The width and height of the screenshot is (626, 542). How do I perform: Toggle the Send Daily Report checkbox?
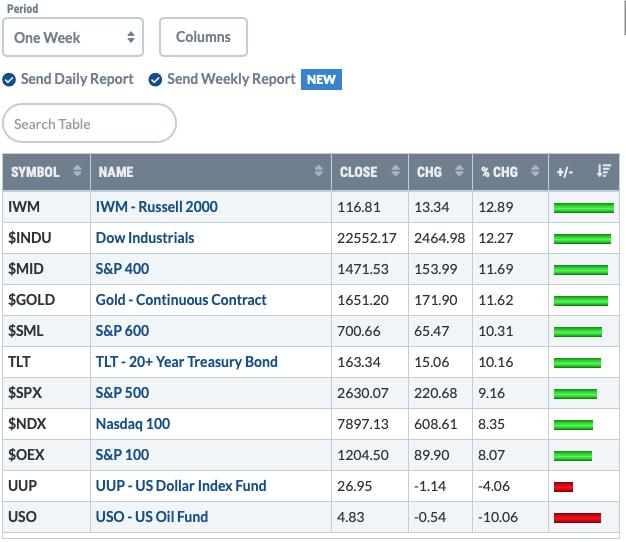point(9,79)
